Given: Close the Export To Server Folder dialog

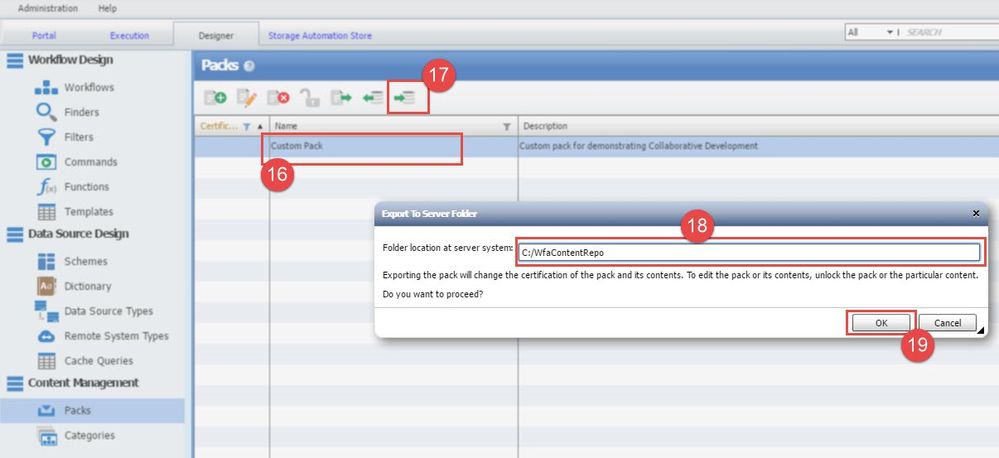Looking at the screenshot, I should click(975, 213).
